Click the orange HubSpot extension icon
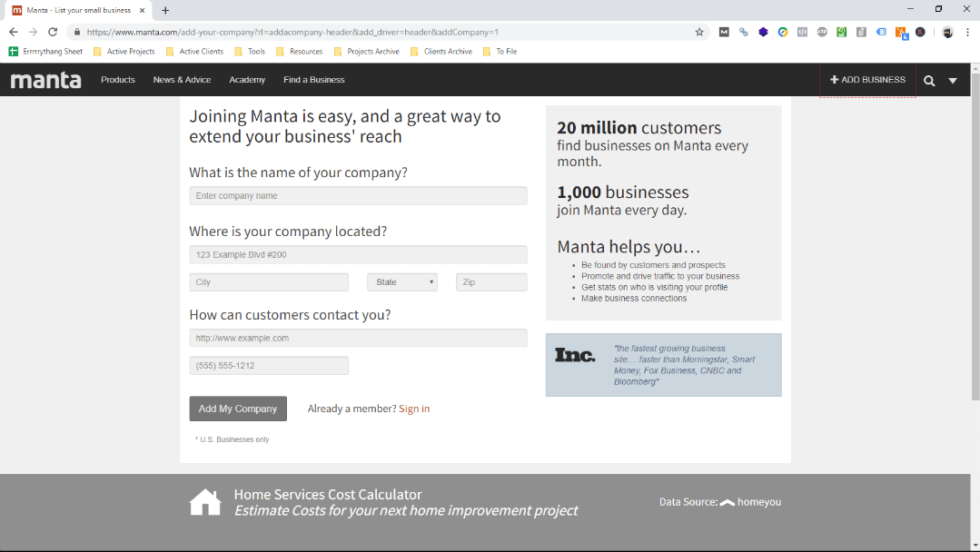 [901, 33]
